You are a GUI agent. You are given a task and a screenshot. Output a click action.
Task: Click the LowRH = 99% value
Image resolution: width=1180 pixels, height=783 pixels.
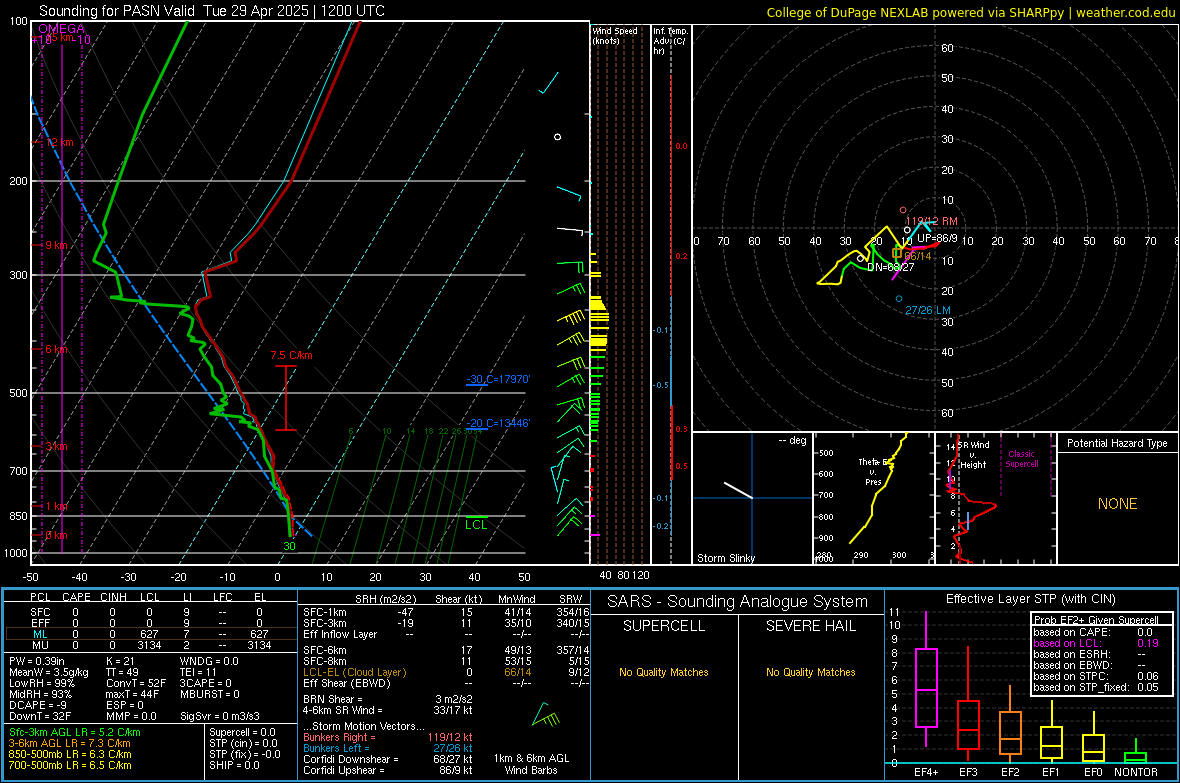pyautogui.click(x=41, y=684)
